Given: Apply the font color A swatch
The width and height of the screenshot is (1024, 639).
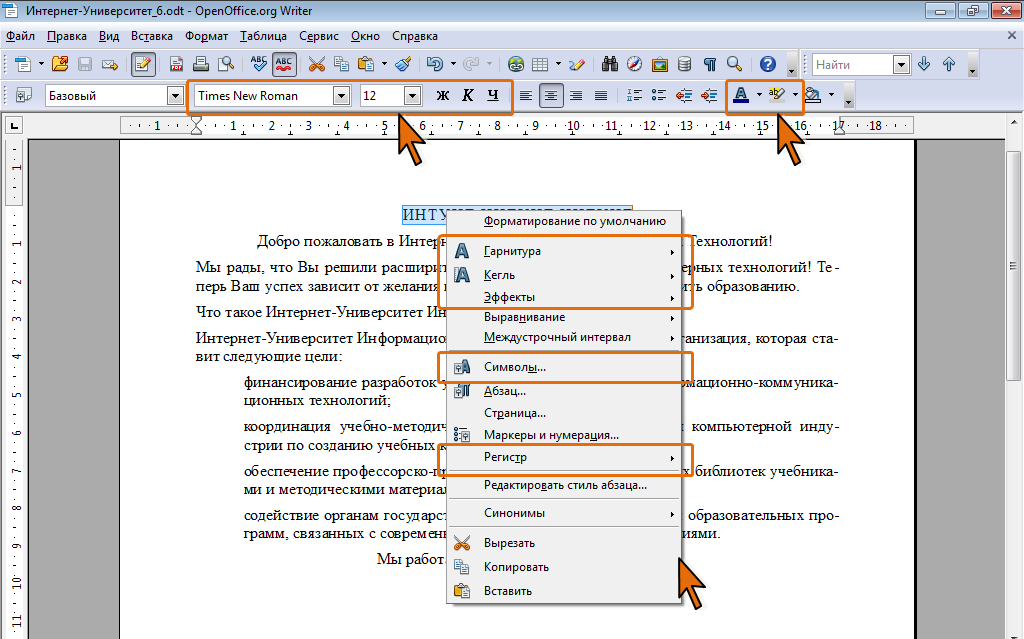Looking at the screenshot, I should click(x=741, y=95).
